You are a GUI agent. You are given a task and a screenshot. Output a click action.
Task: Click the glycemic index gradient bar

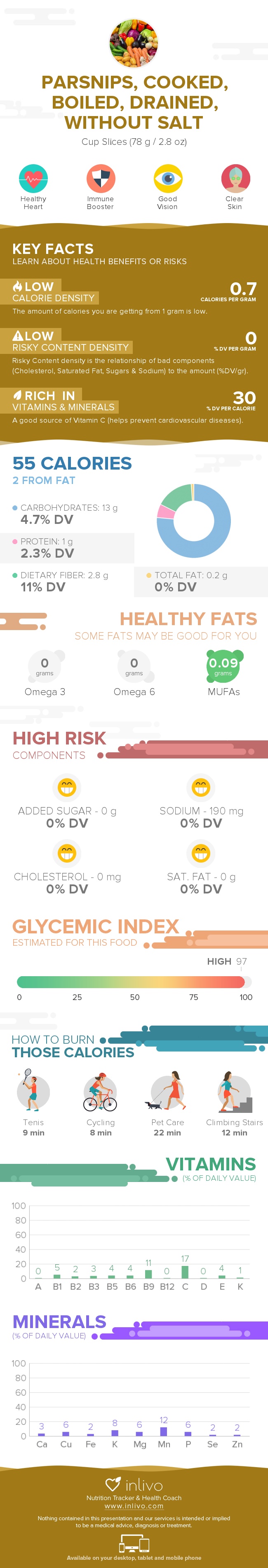[131, 981]
